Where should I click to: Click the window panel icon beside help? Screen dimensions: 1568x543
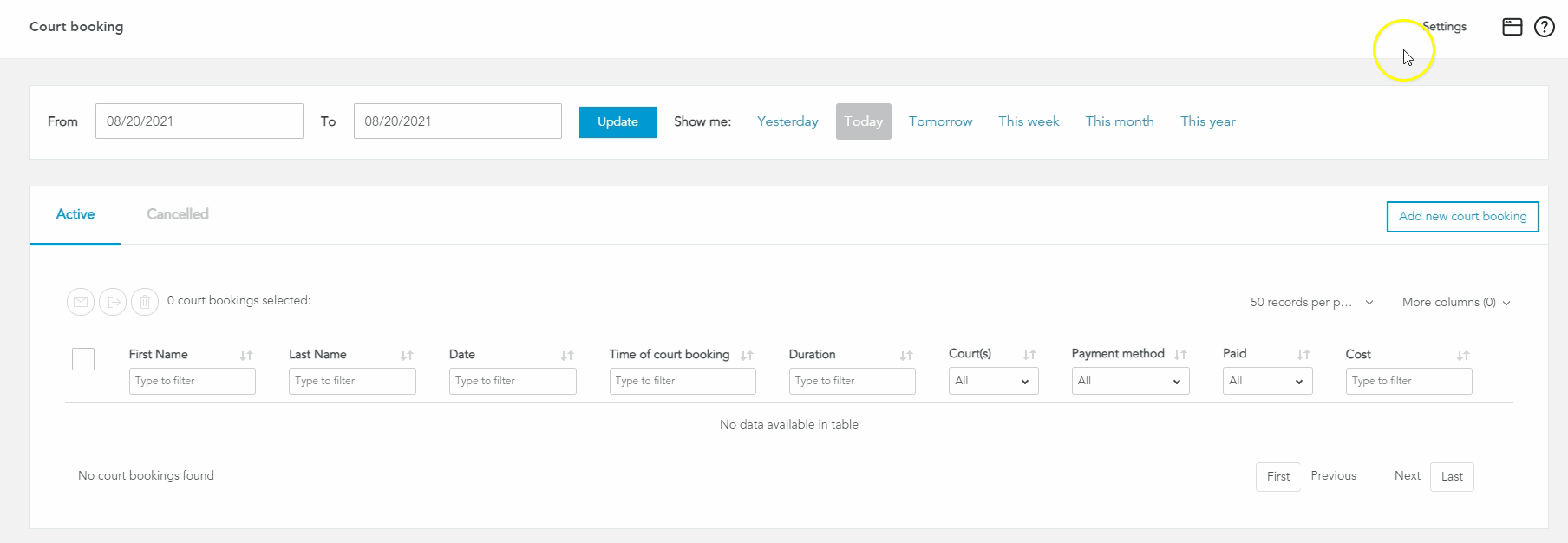[1512, 27]
